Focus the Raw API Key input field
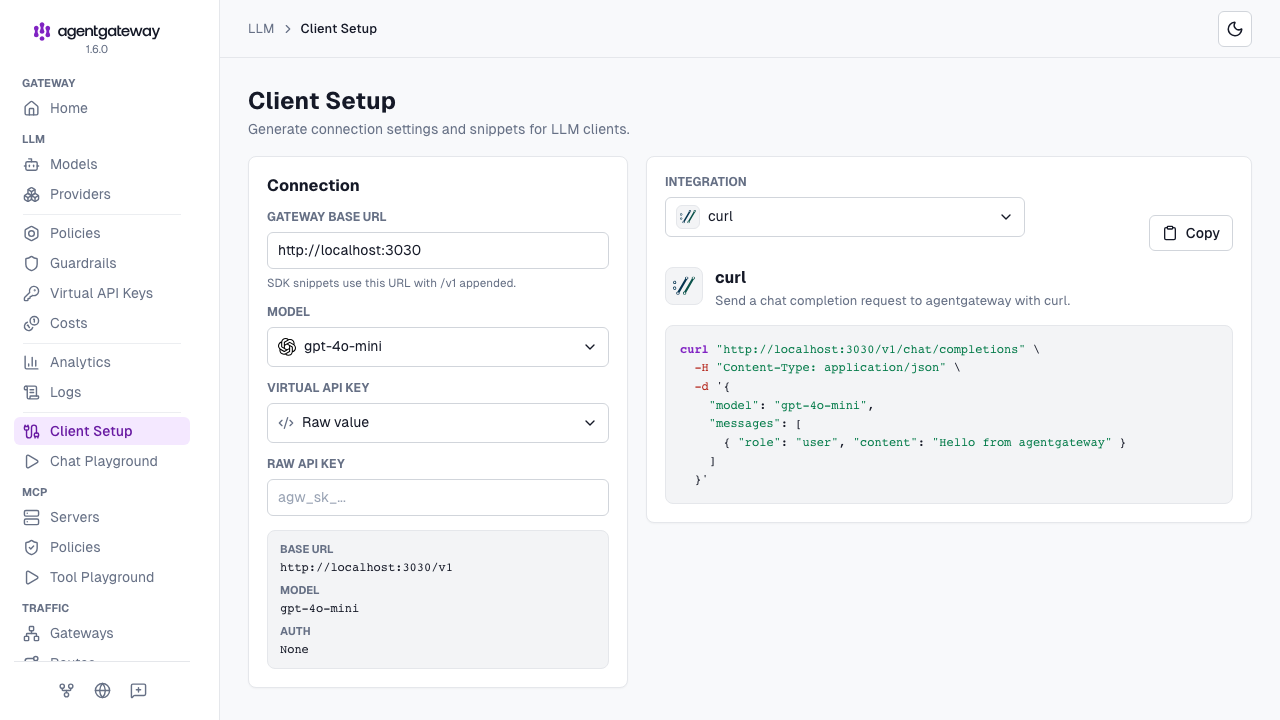Screen dimensions: 1280x720 (x=438, y=498)
